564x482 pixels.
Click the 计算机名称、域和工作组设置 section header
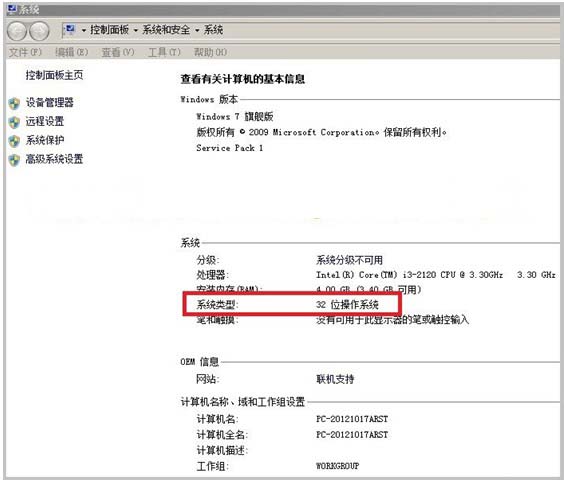tap(243, 402)
